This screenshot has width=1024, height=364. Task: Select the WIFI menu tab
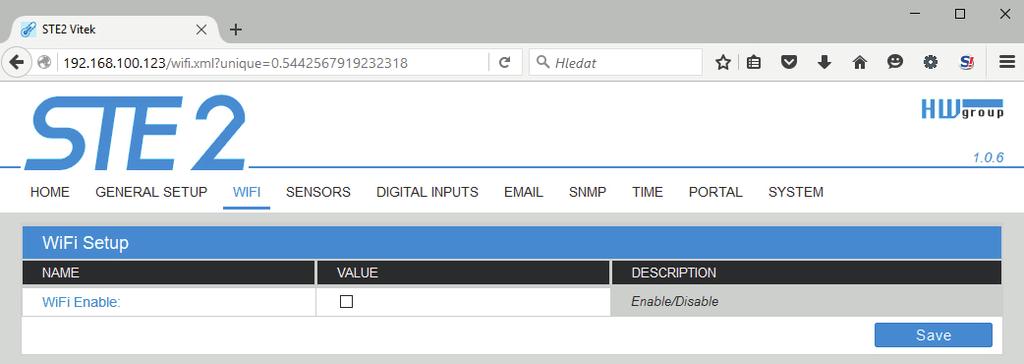(x=246, y=192)
